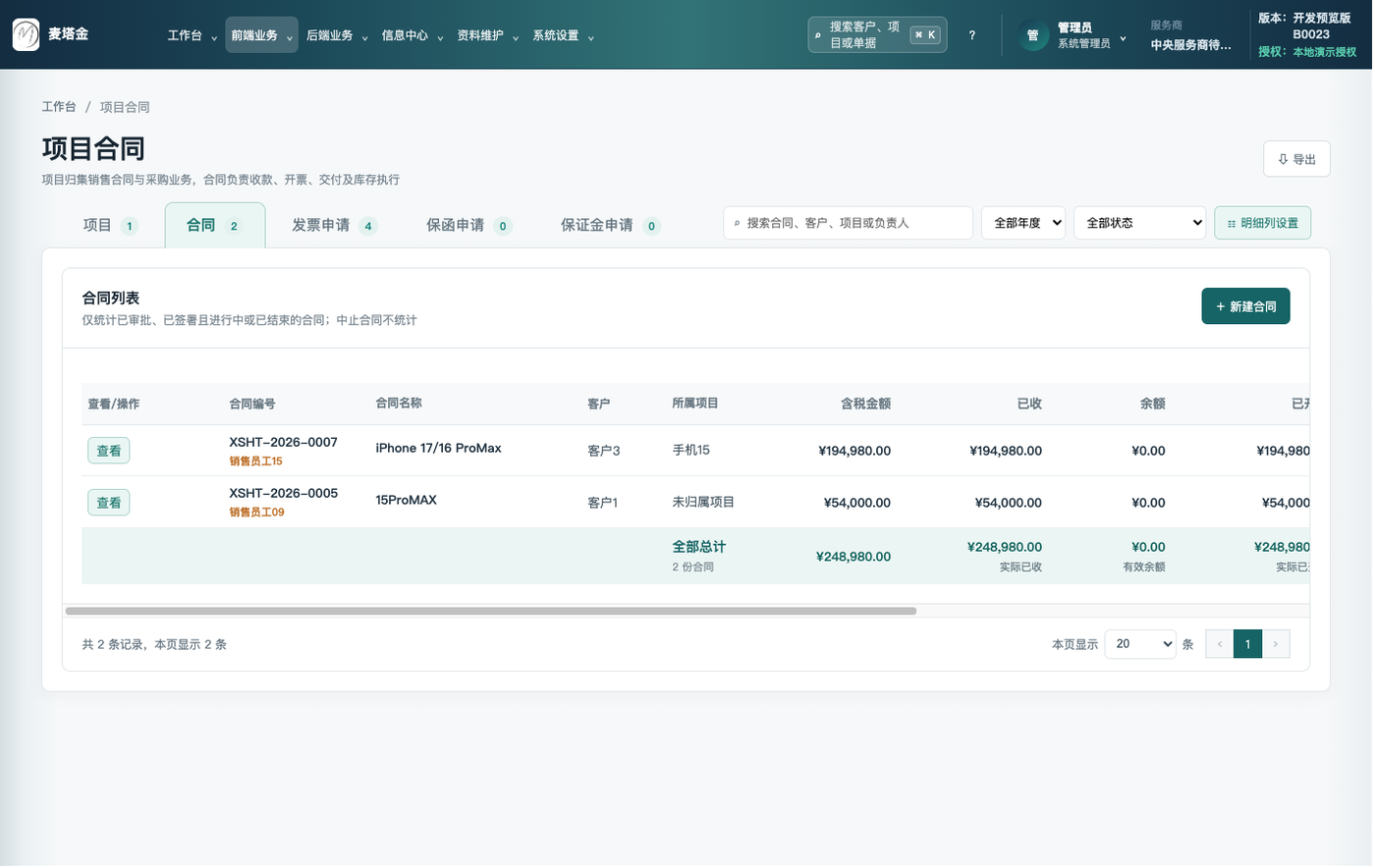Focus the 搜索合同、客户 search field
The height and width of the screenshot is (868, 1375).
(x=850, y=224)
